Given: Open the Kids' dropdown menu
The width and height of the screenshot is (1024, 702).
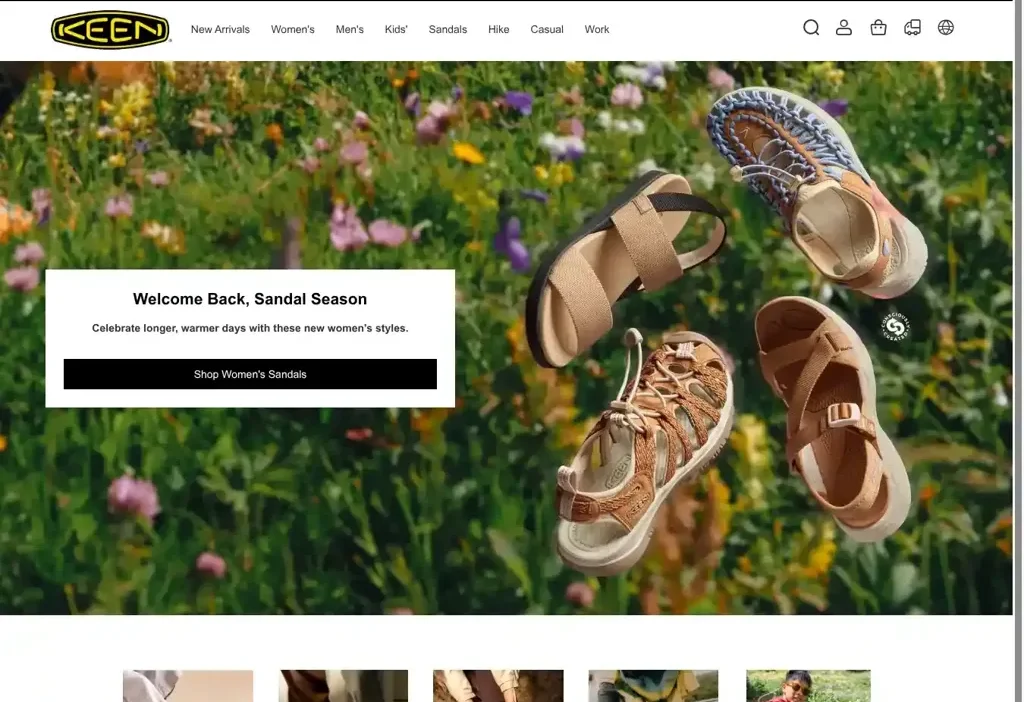Looking at the screenshot, I should (395, 29).
